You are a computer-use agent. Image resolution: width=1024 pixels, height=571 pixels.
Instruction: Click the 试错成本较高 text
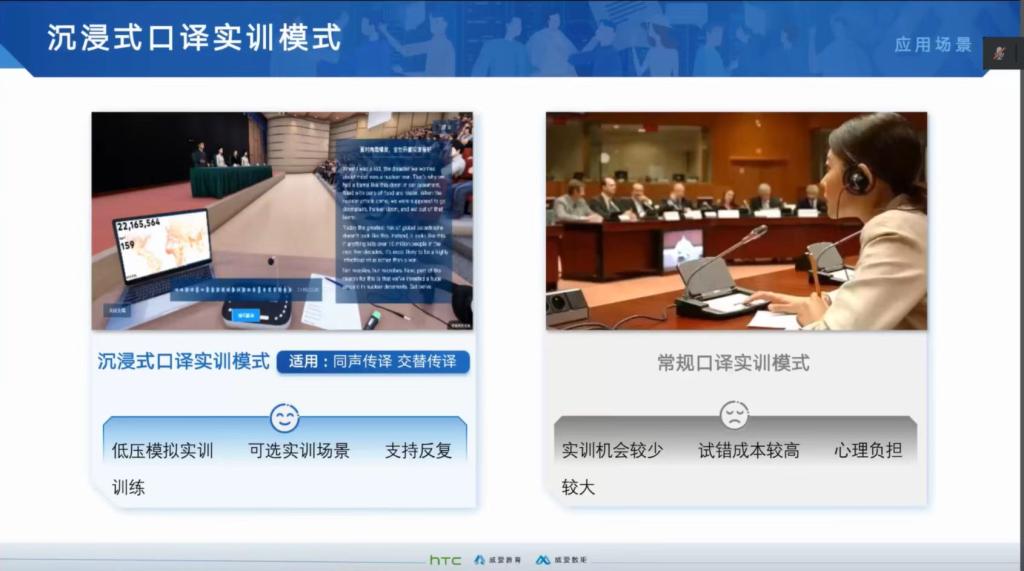click(749, 451)
